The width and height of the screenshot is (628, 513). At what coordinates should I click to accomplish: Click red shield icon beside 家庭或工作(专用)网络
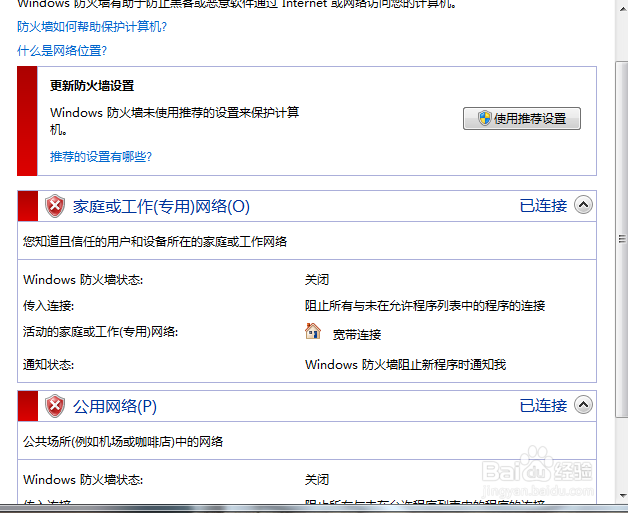(x=55, y=206)
